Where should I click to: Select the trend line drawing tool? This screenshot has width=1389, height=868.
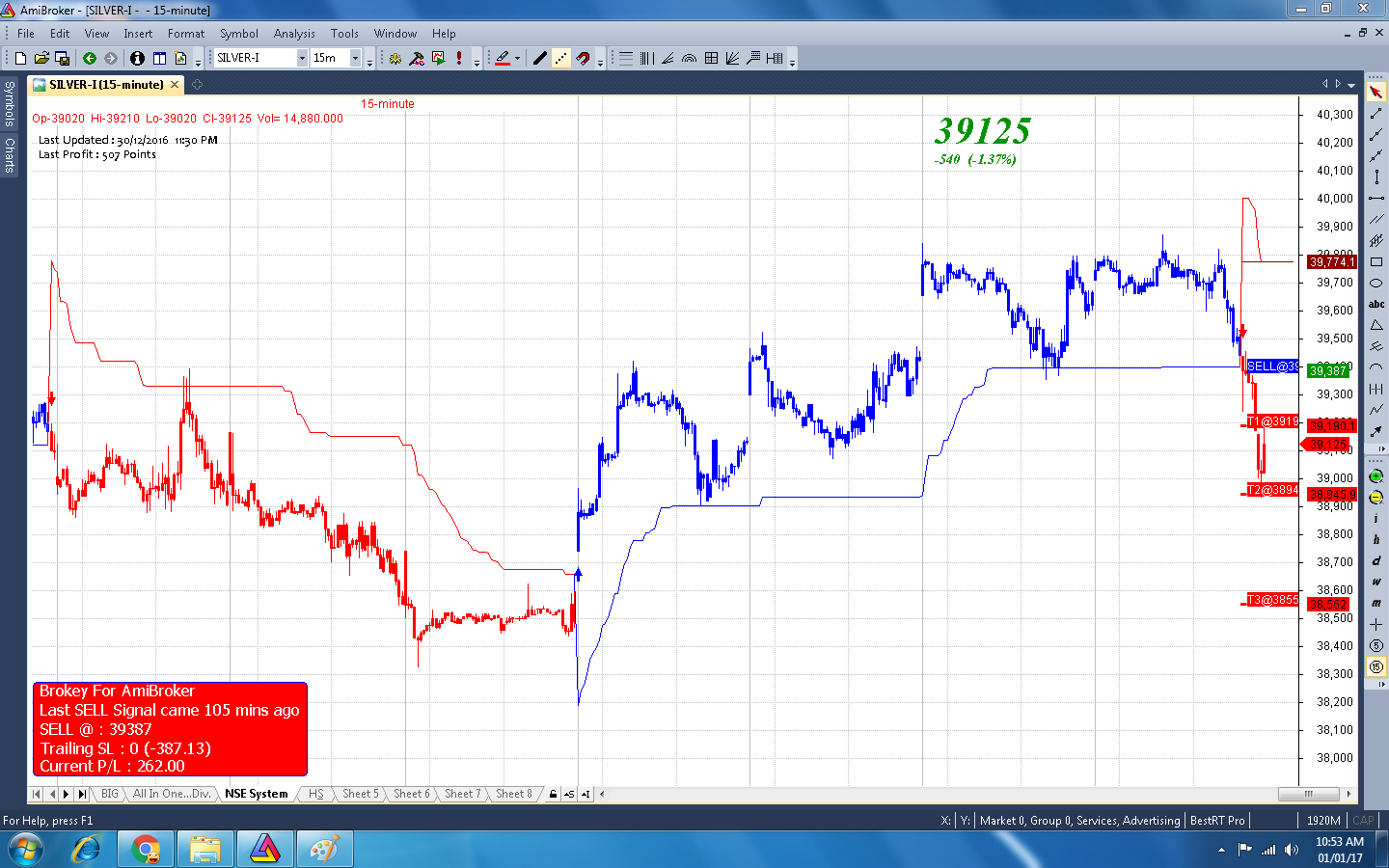click(1376, 114)
